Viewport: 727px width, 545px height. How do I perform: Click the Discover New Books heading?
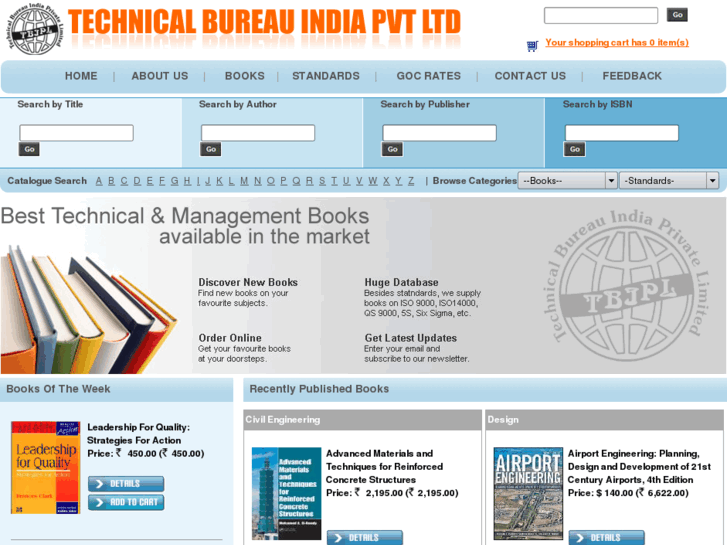(248, 282)
